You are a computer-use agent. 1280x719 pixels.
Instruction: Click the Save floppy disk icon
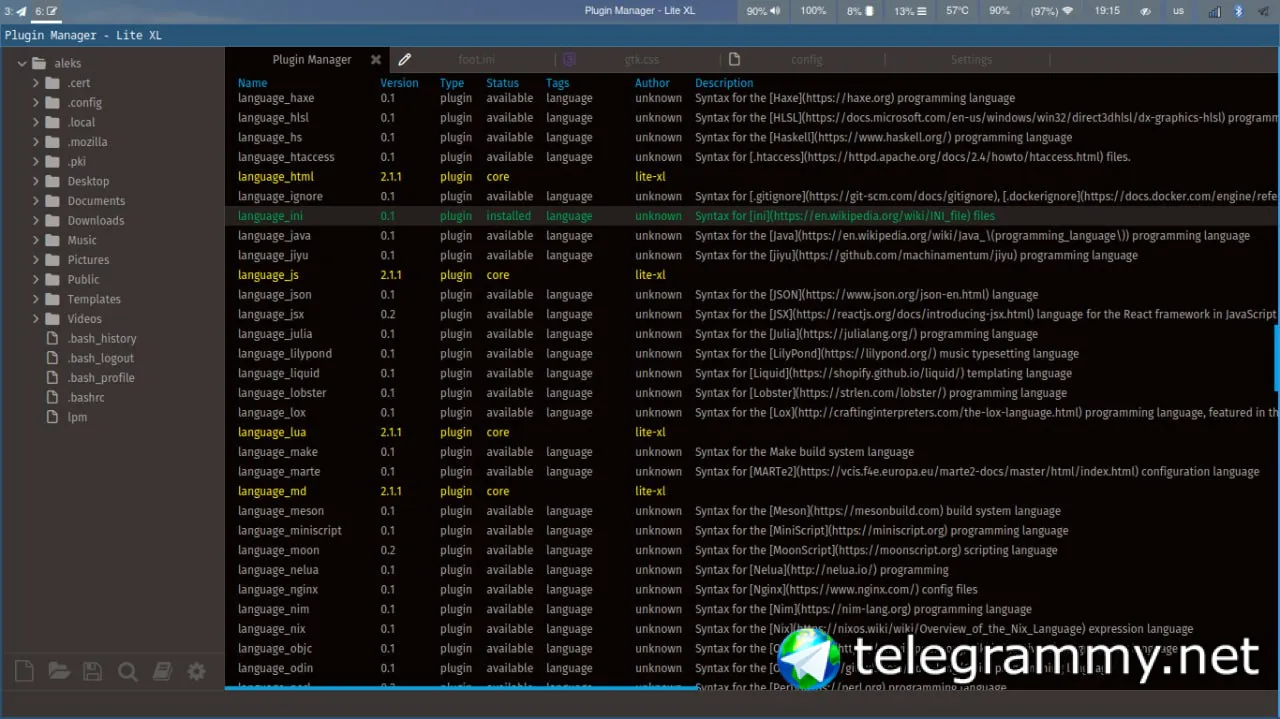point(92,672)
